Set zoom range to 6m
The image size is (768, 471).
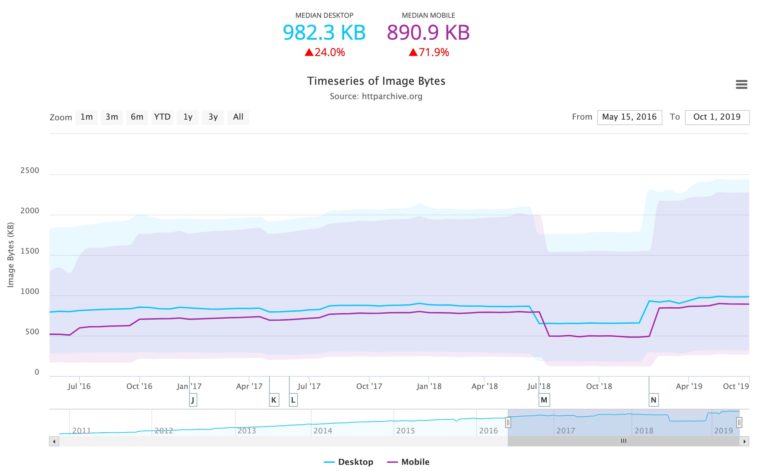click(137, 117)
